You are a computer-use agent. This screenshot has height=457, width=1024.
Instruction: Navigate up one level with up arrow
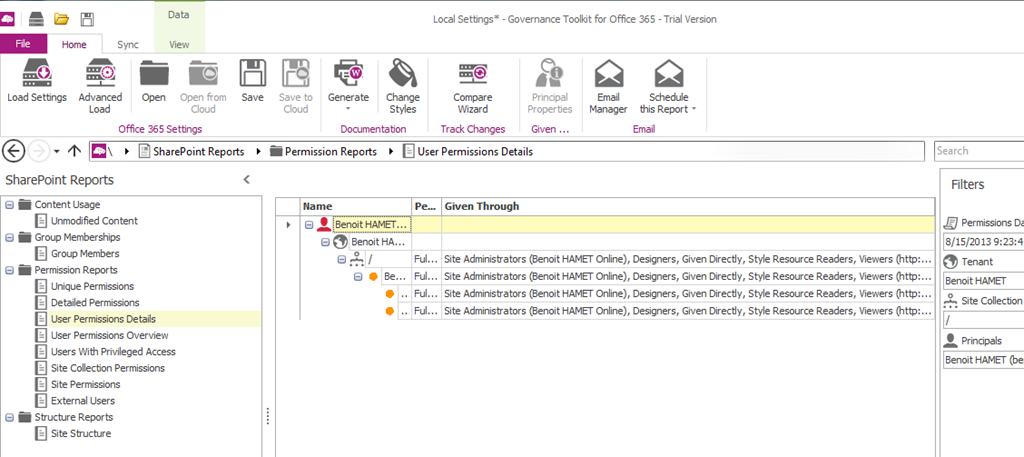tap(74, 151)
